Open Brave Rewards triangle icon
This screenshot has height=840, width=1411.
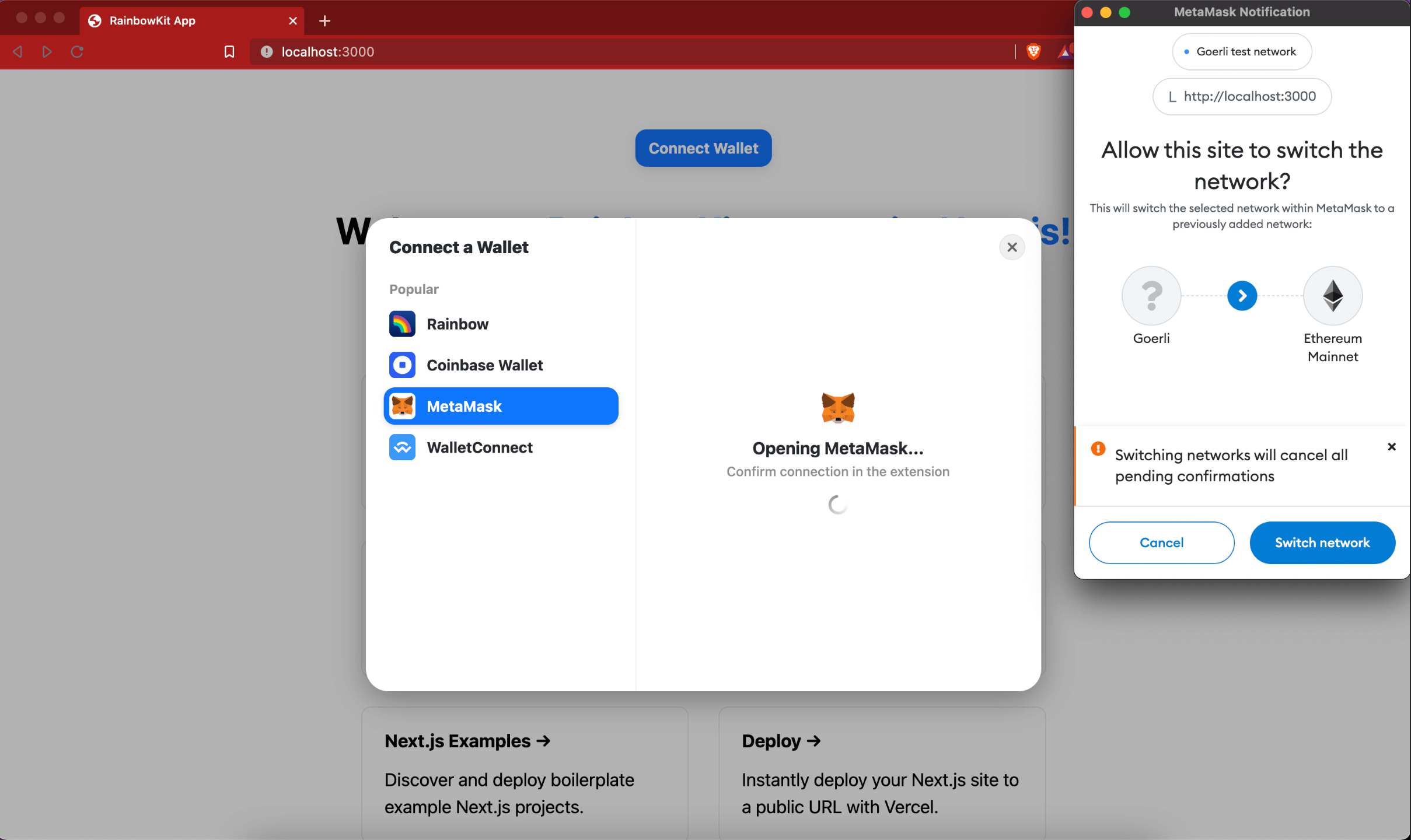[1065, 52]
